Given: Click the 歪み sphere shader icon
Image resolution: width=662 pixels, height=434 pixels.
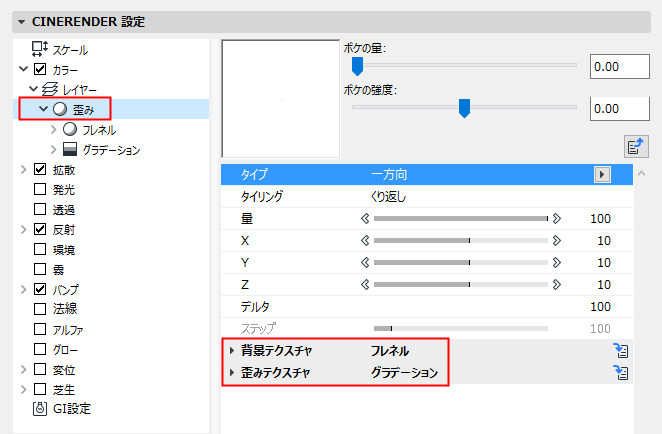Looking at the screenshot, I should coord(60,109).
